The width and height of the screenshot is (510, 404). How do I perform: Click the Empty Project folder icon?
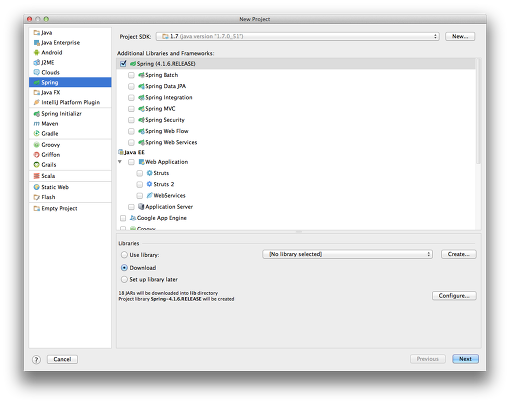pos(37,209)
